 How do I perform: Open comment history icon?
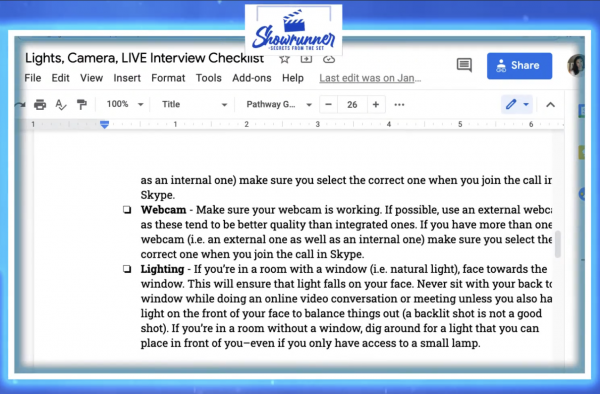coord(464,65)
